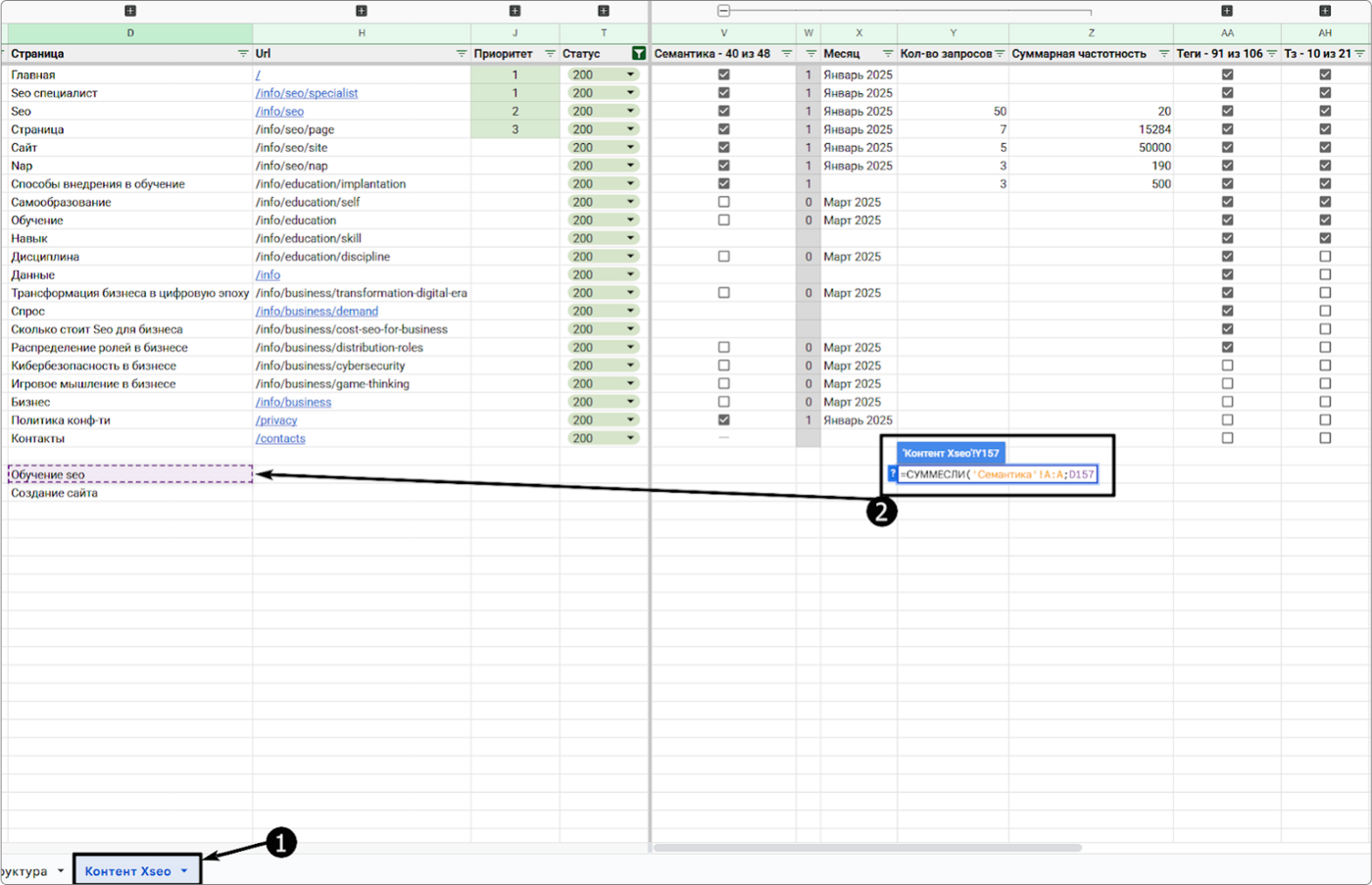Switch to the Контент Xseo sheet tab
The height and width of the screenshot is (885, 1372).
(x=127, y=871)
